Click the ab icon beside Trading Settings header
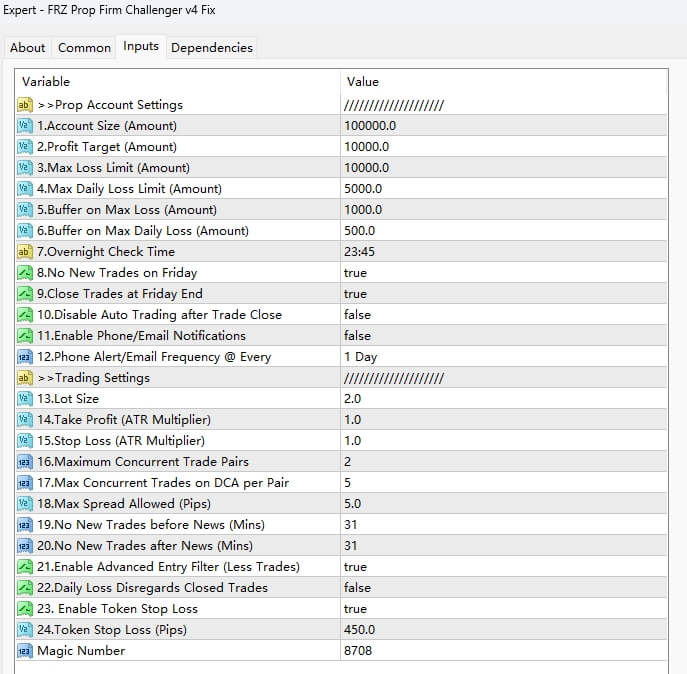 (x=25, y=378)
